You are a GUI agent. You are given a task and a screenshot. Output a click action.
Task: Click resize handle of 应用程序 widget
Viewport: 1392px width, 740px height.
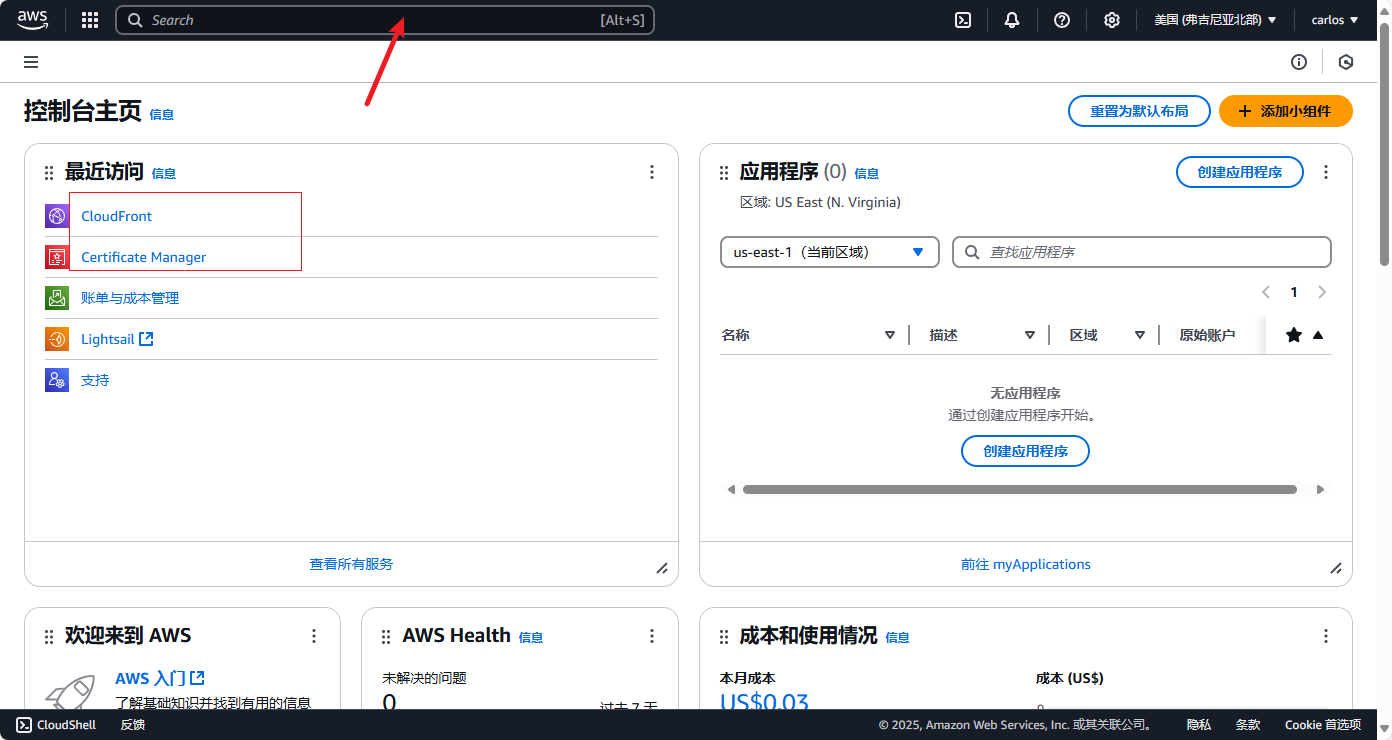point(1336,568)
